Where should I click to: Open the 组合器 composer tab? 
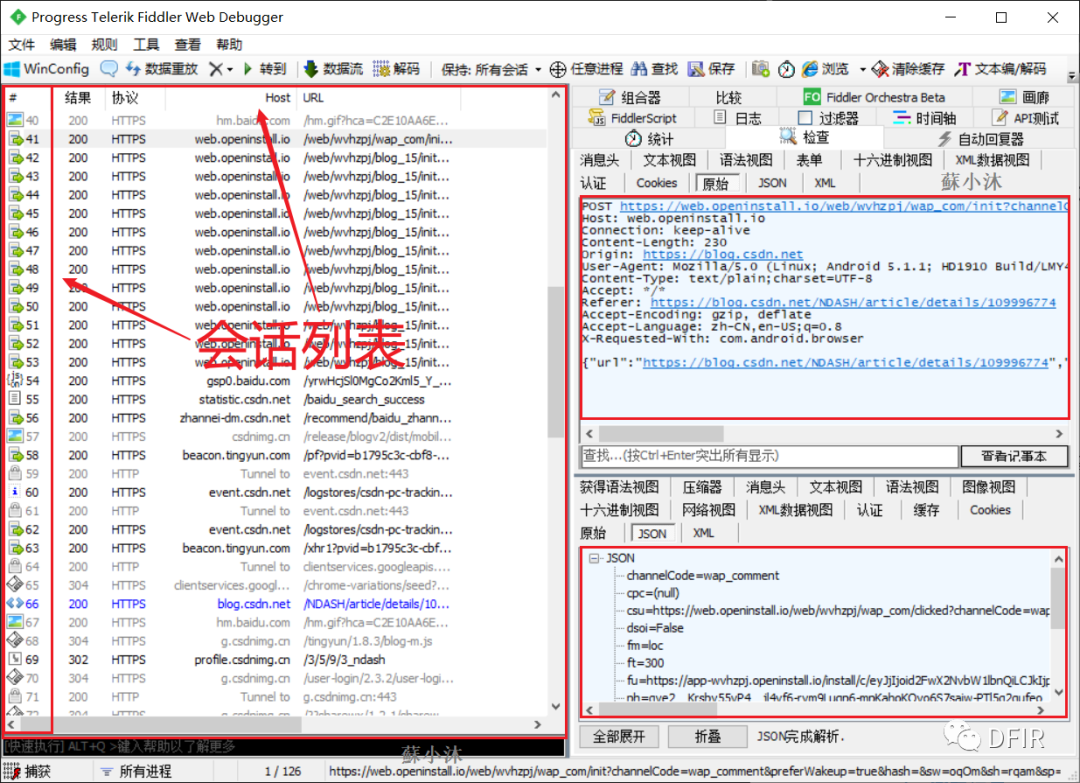coord(630,97)
